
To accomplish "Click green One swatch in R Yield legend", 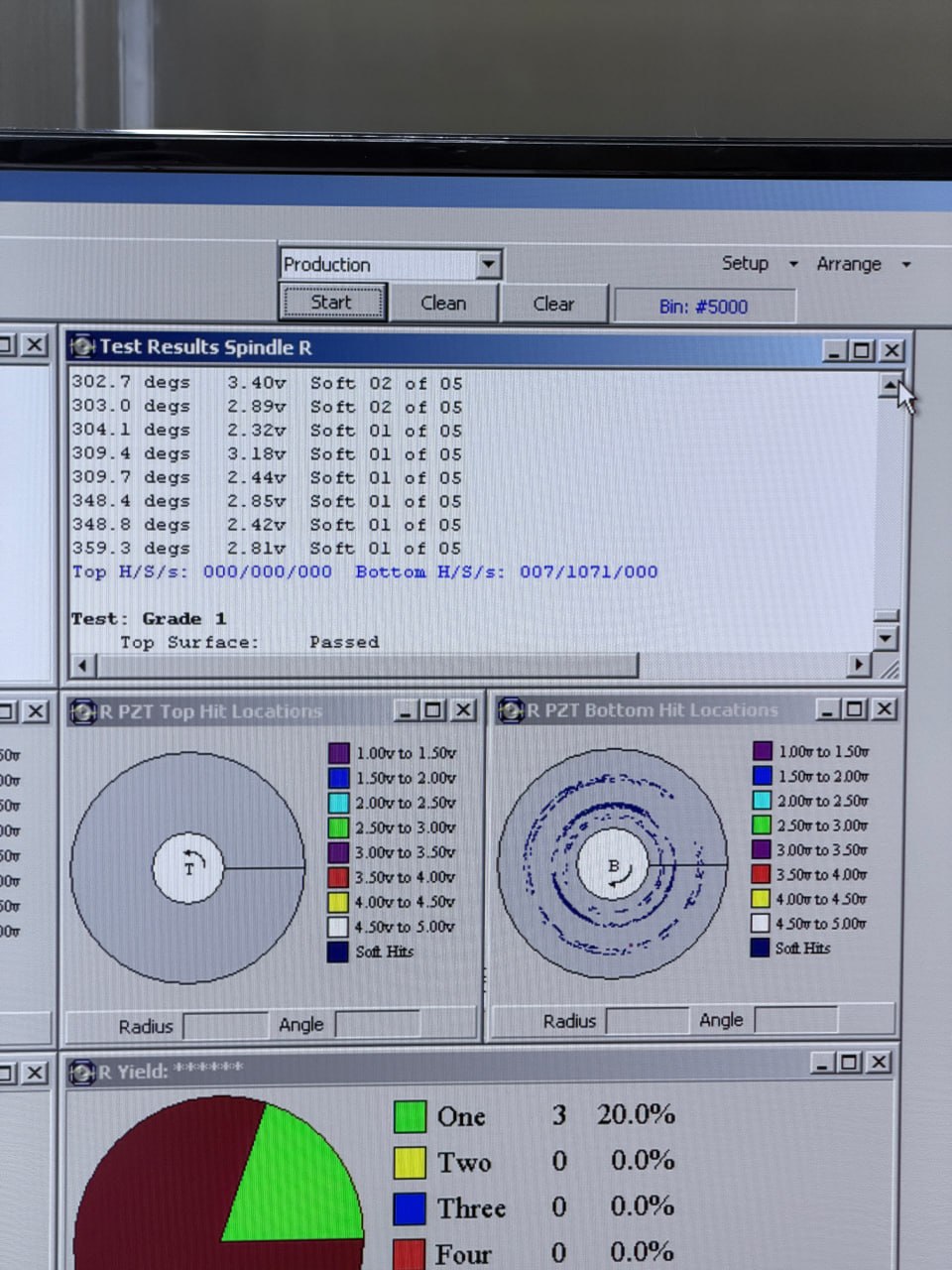I will point(411,1116).
